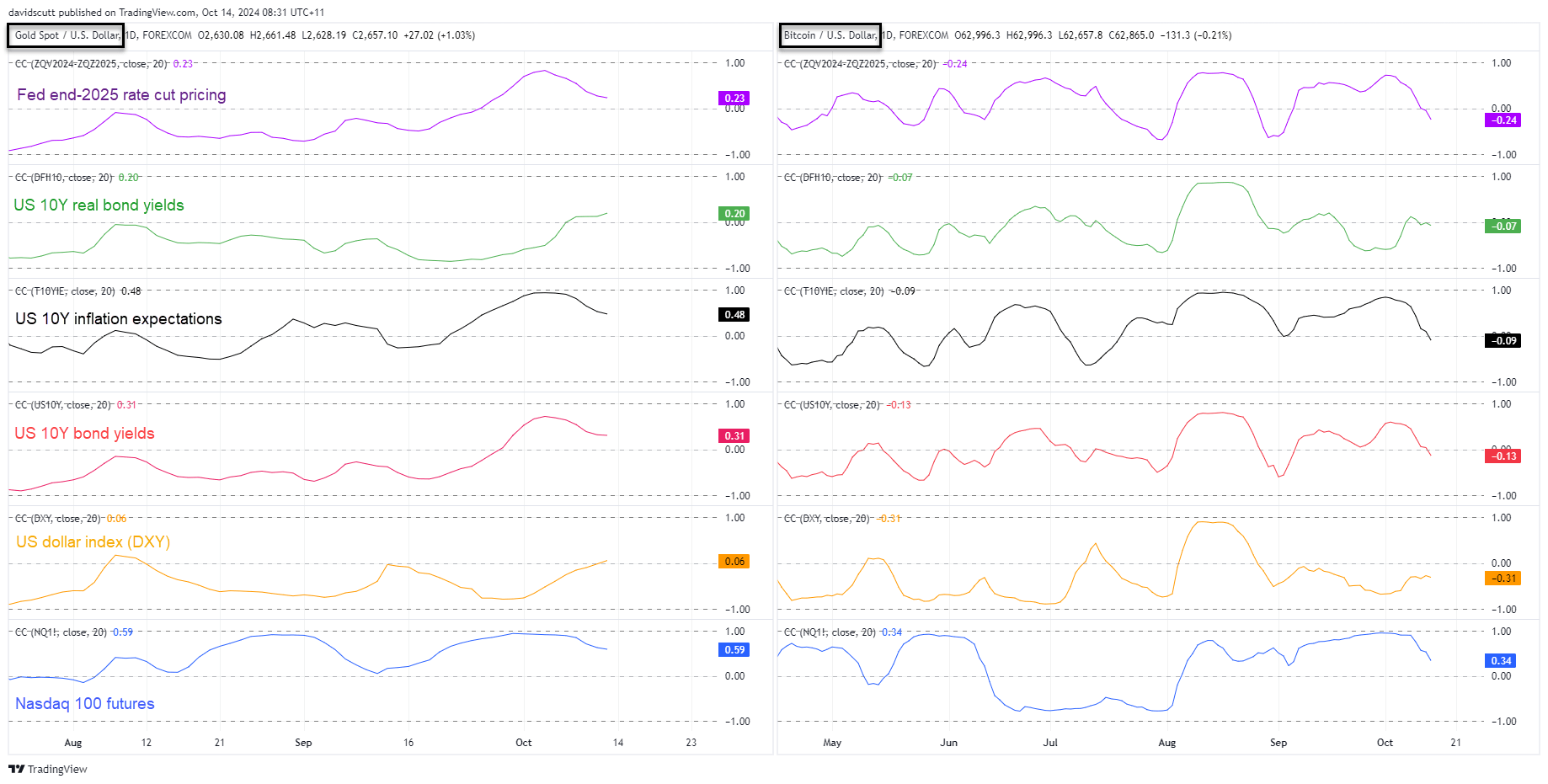Select the 'US 10Y inflation expectations' label
1548x784 pixels.
click(x=119, y=319)
